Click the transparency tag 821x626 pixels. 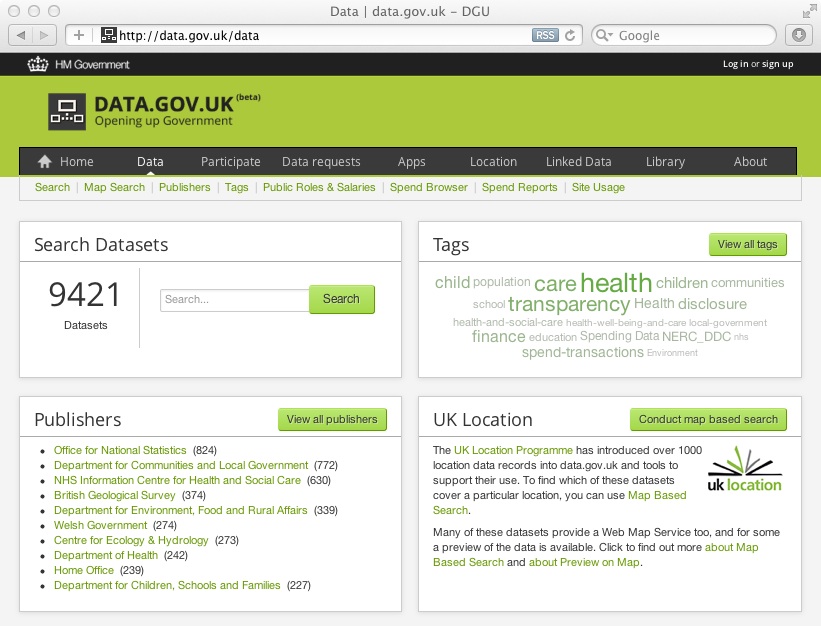[569, 304]
